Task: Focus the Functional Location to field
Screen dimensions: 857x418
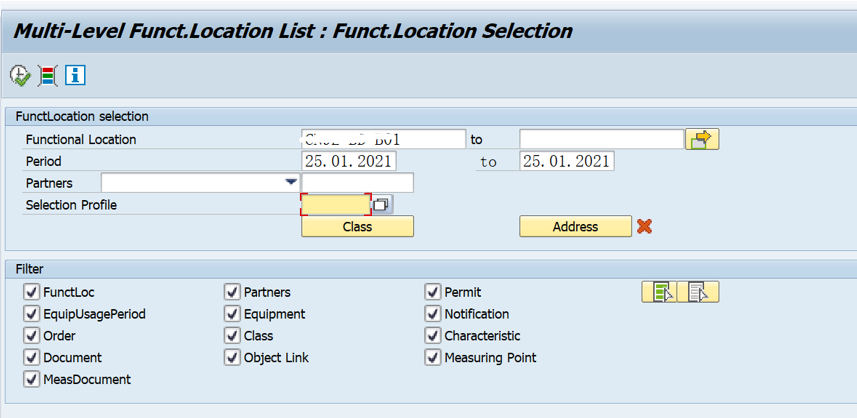Action: 601,139
